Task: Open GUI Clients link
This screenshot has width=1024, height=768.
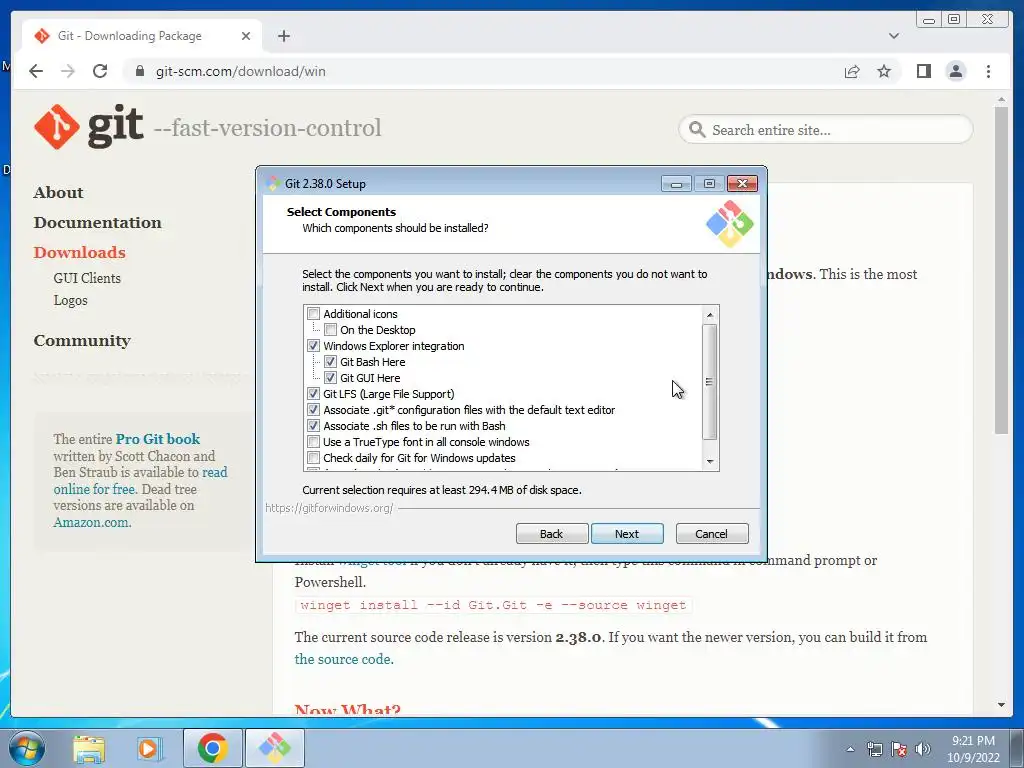Action: 87,278
